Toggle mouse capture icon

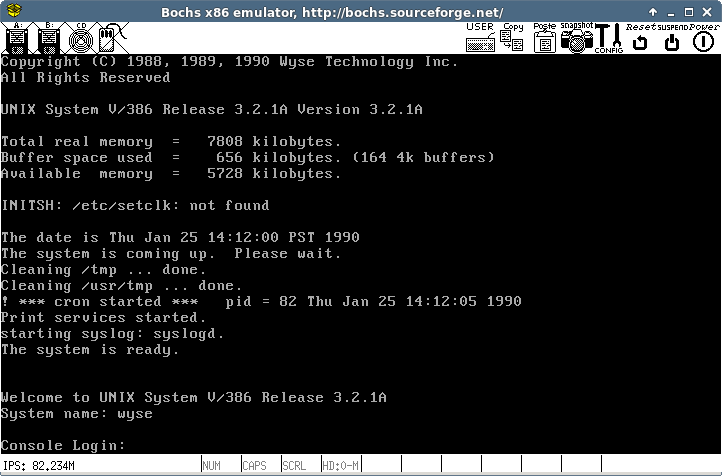[x=112, y=38]
